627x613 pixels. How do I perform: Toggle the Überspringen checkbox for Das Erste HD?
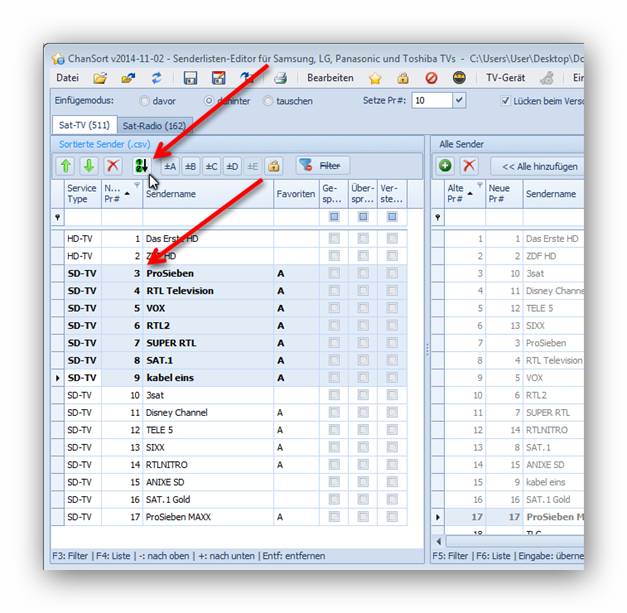(x=363, y=238)
